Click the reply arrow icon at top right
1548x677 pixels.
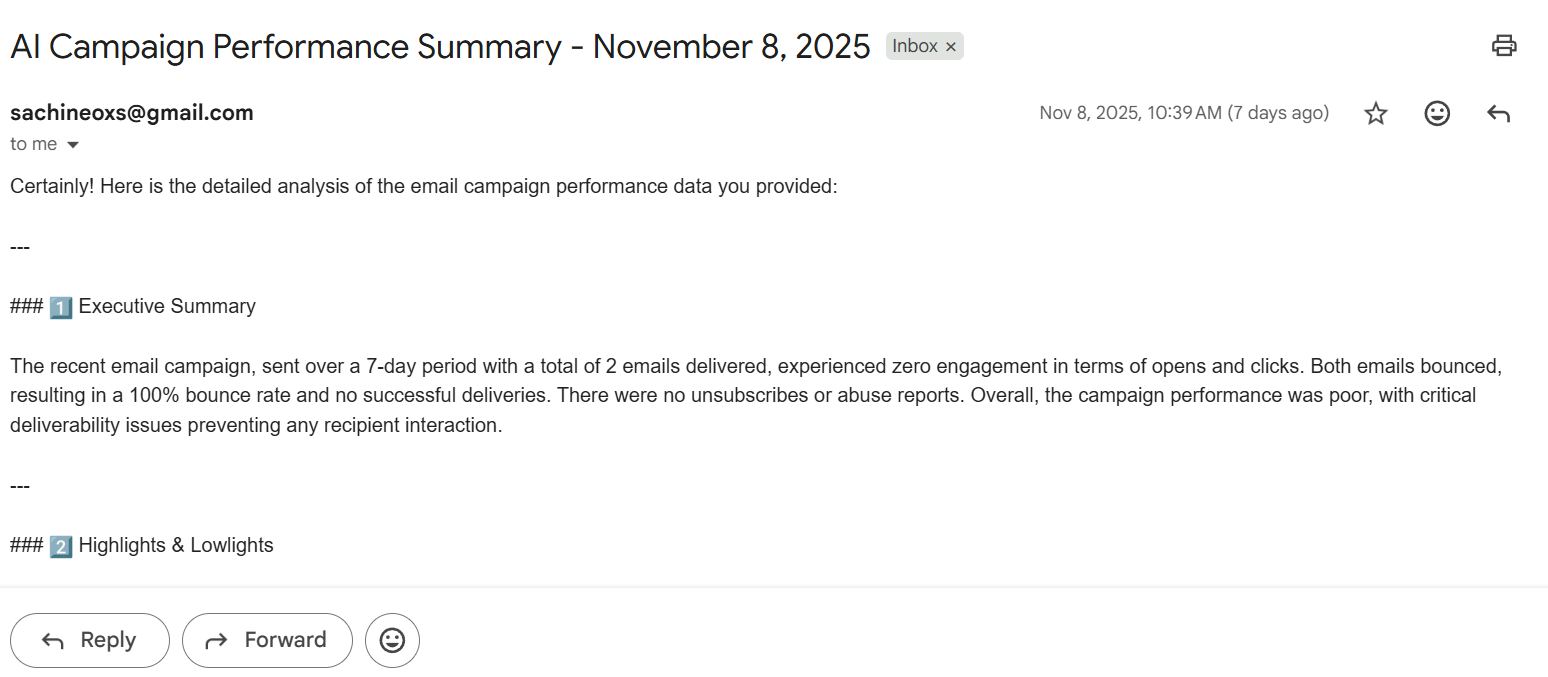pyautogui.click(x=1498, y=114)
